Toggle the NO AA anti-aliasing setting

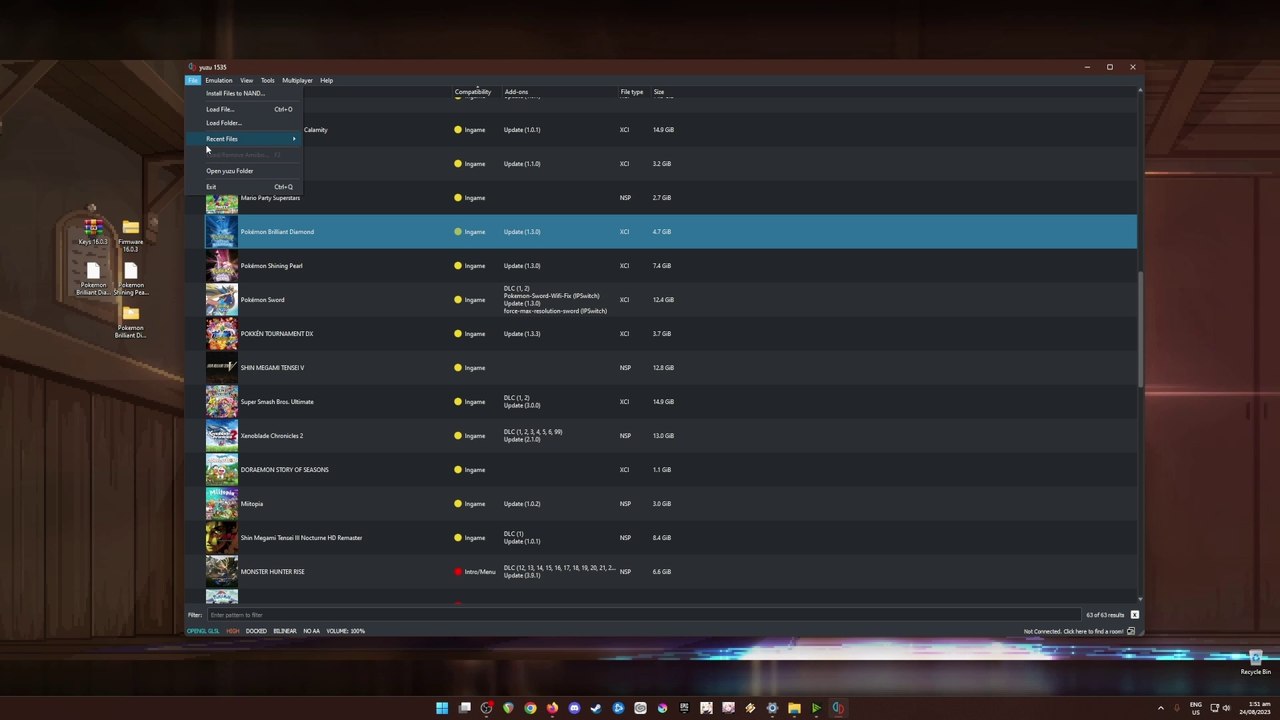[x=311, y=631]
